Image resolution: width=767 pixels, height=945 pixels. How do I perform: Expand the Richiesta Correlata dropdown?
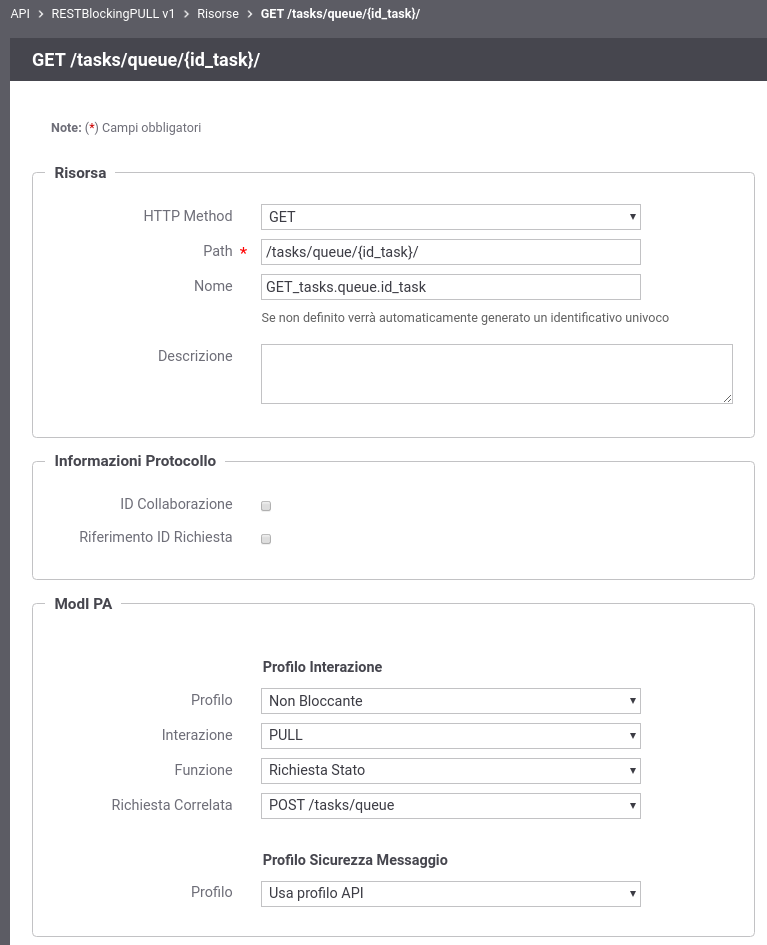pyautogui.click(x=451, y=805)
